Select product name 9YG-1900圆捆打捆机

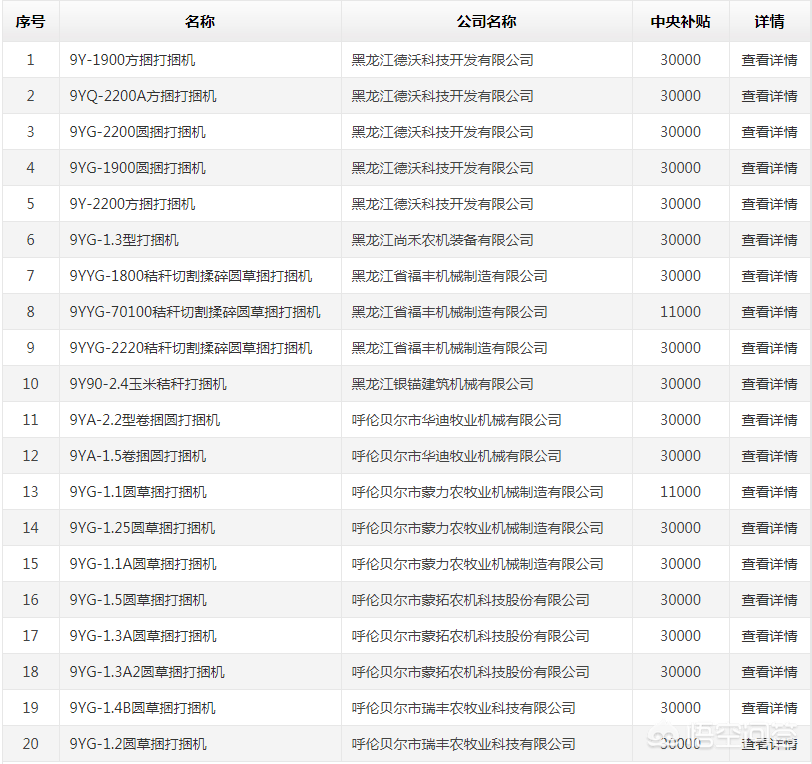138,168
